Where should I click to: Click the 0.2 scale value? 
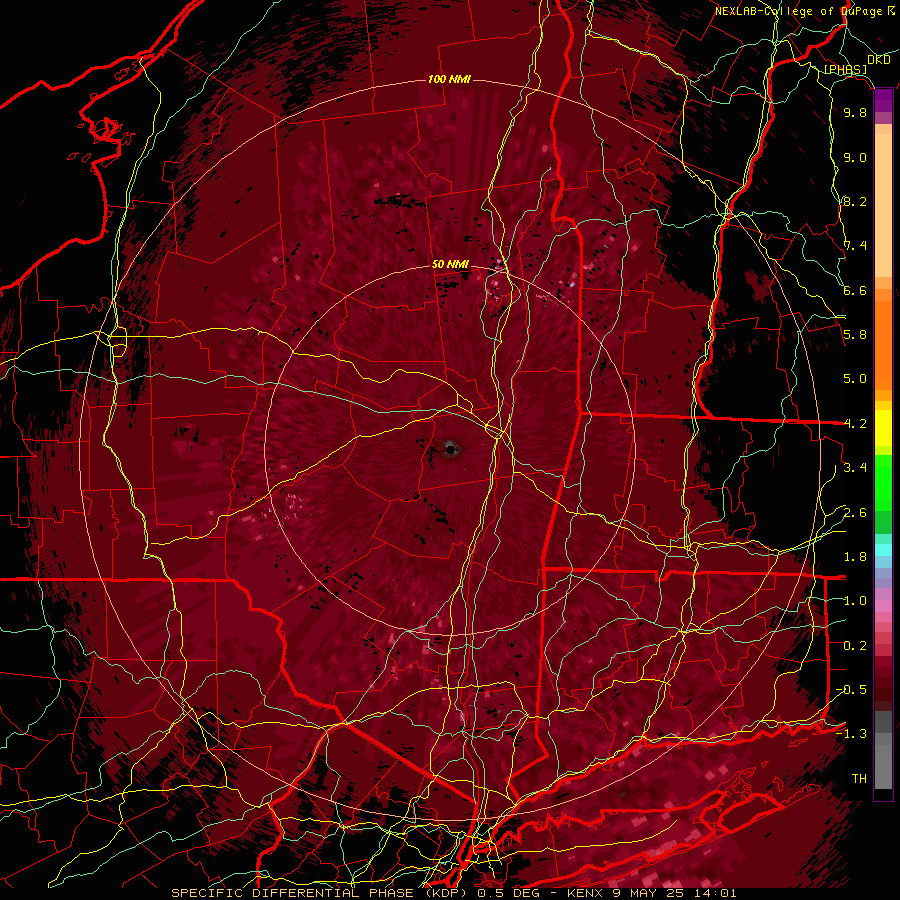tap(855, 645)
